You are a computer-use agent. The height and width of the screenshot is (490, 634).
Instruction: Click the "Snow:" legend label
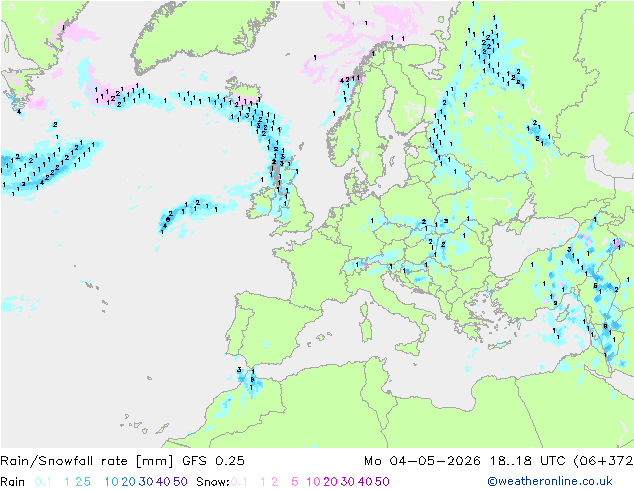(x=213, y=482)
